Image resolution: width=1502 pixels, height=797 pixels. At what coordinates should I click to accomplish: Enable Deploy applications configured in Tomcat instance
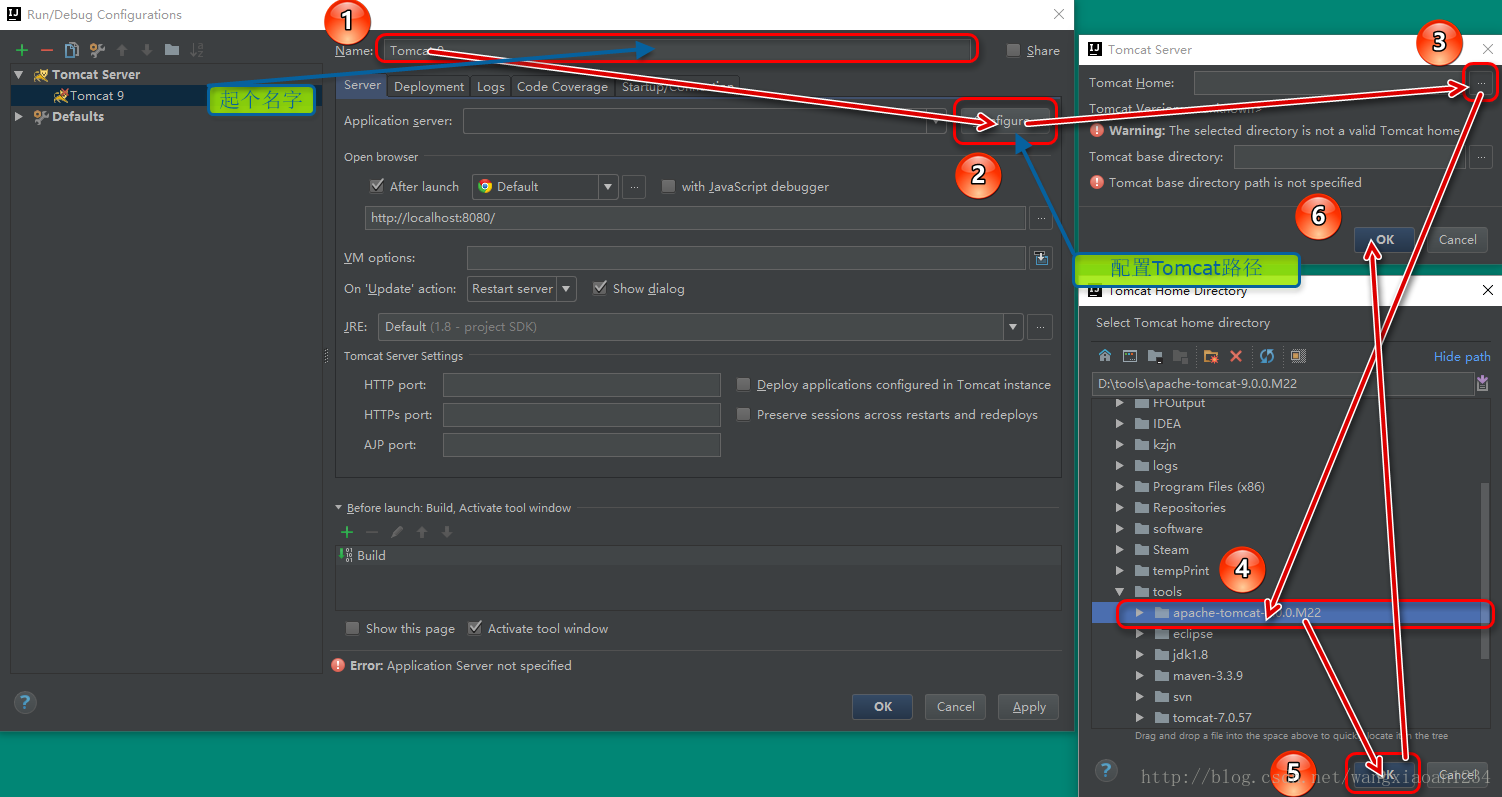[x=744, y=384]
